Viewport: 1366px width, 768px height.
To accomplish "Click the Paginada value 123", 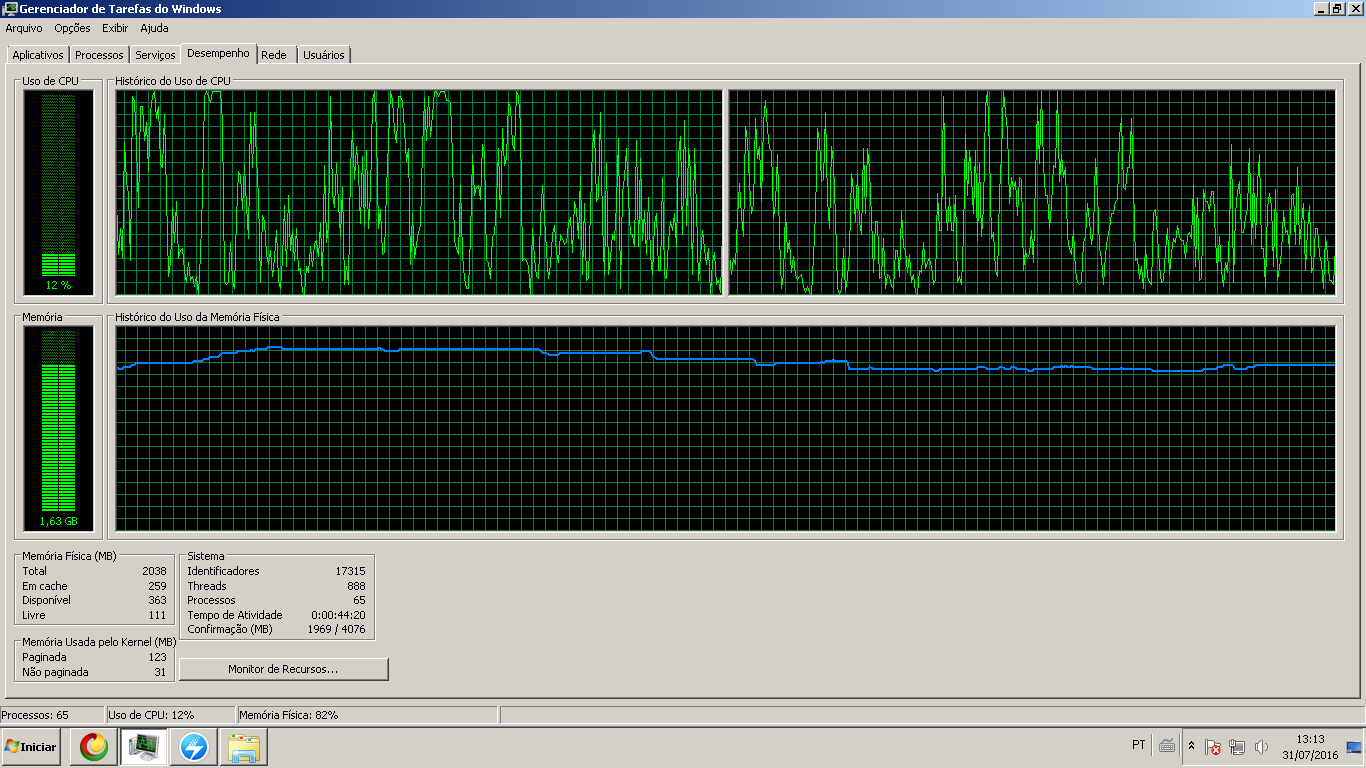I will [157, 657].
